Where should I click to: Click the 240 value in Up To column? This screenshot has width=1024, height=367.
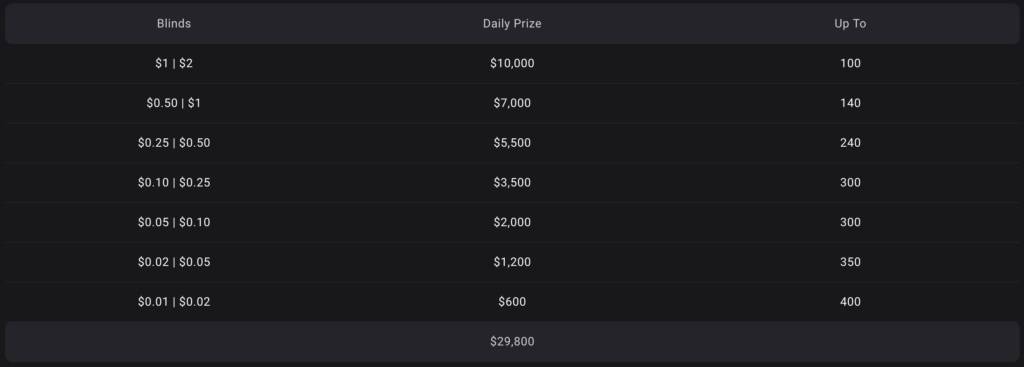[850, 143]
